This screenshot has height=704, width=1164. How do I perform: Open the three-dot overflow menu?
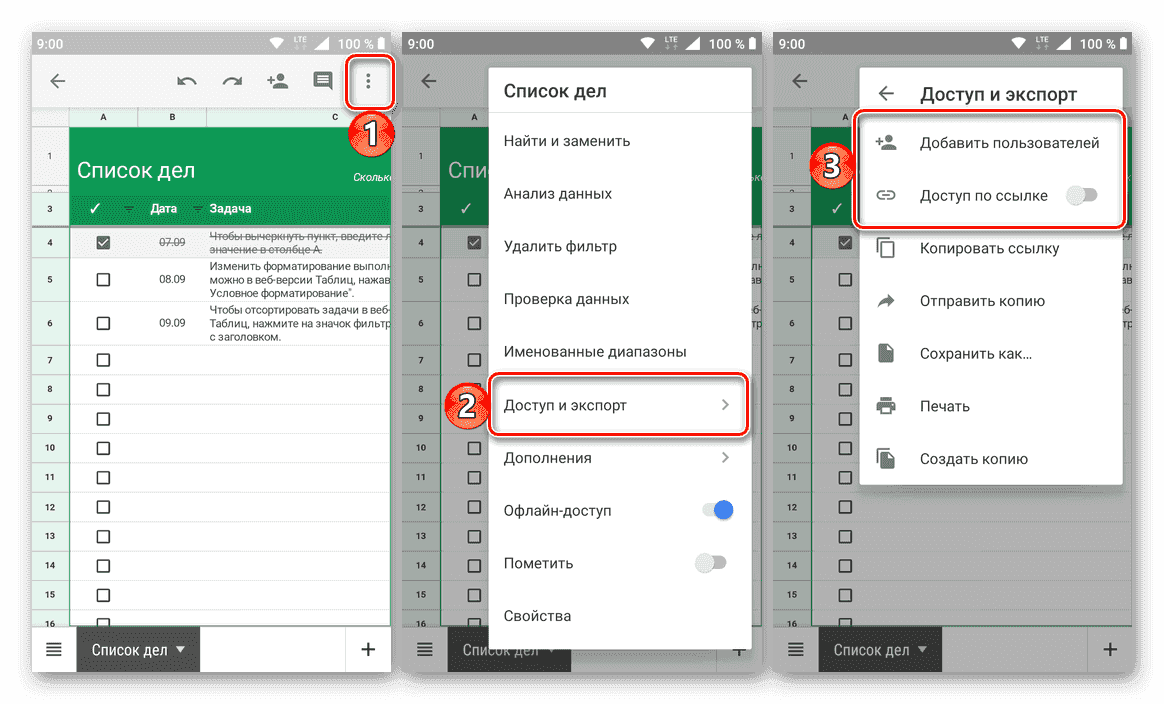pyautogui.click(x=369, y=82)
